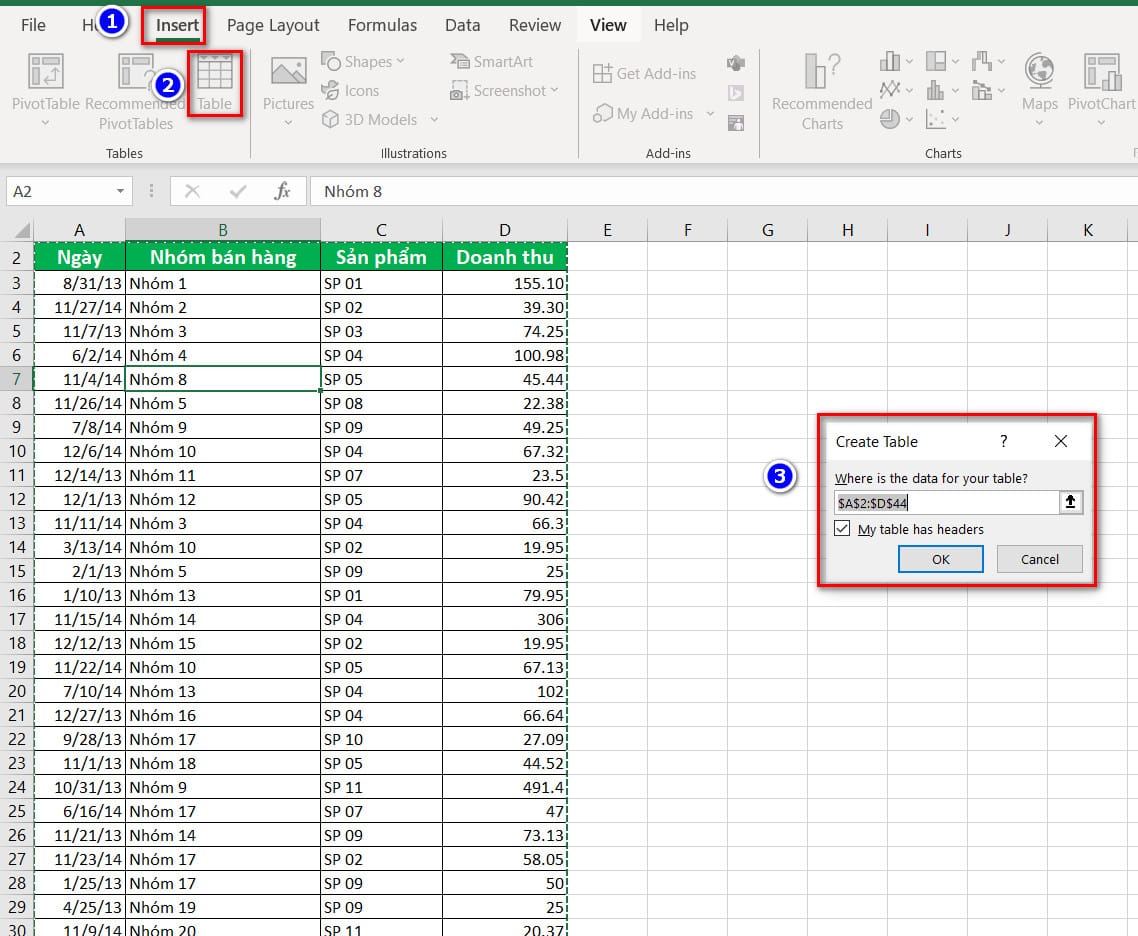Expand the Name Box dropdown arrow
The height and width of the screenshot is (936, 1138).
click(120, 191)
